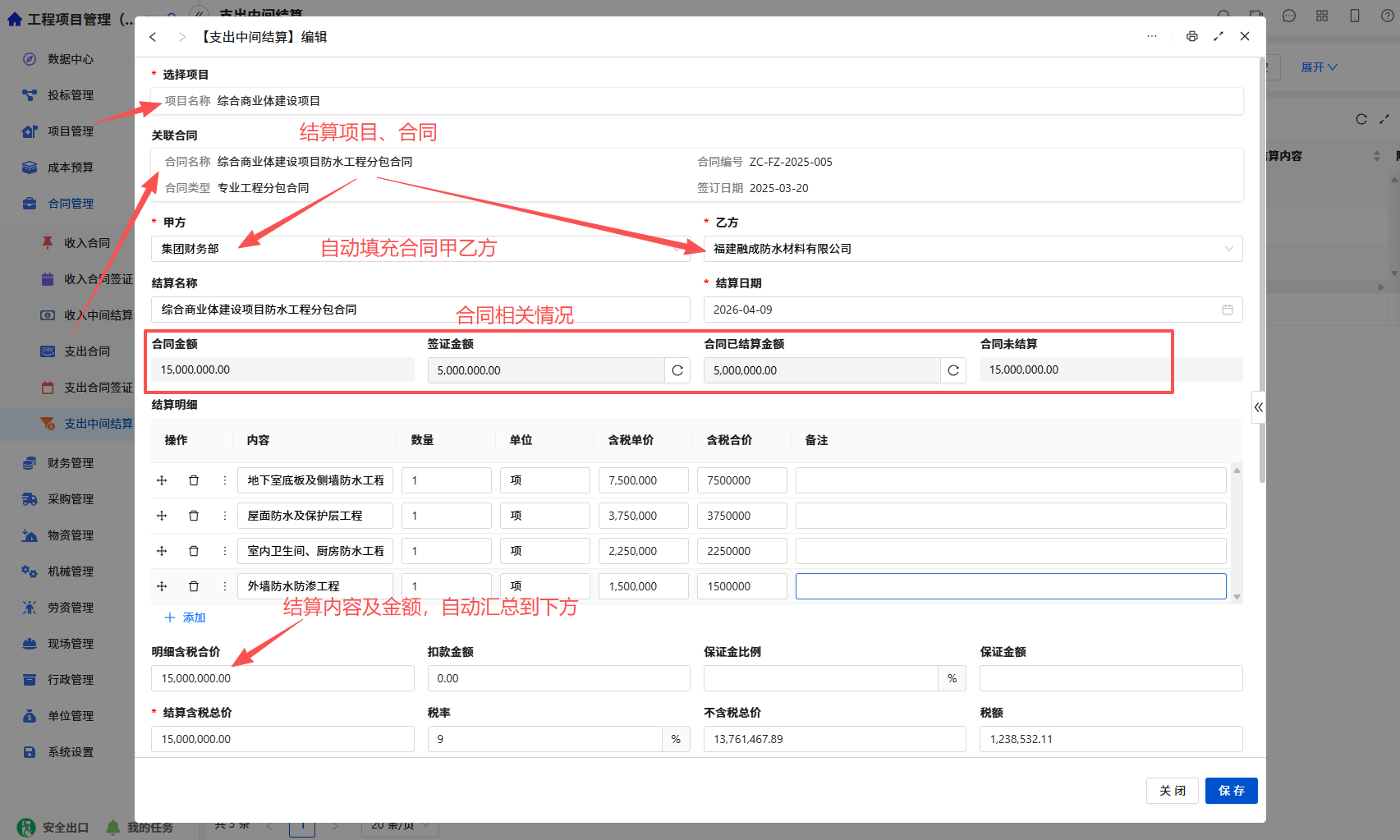Viewport: 1400px width, 840px height.
Task: Open 收入合同 submenu item
Action: [x=86, y=243]
